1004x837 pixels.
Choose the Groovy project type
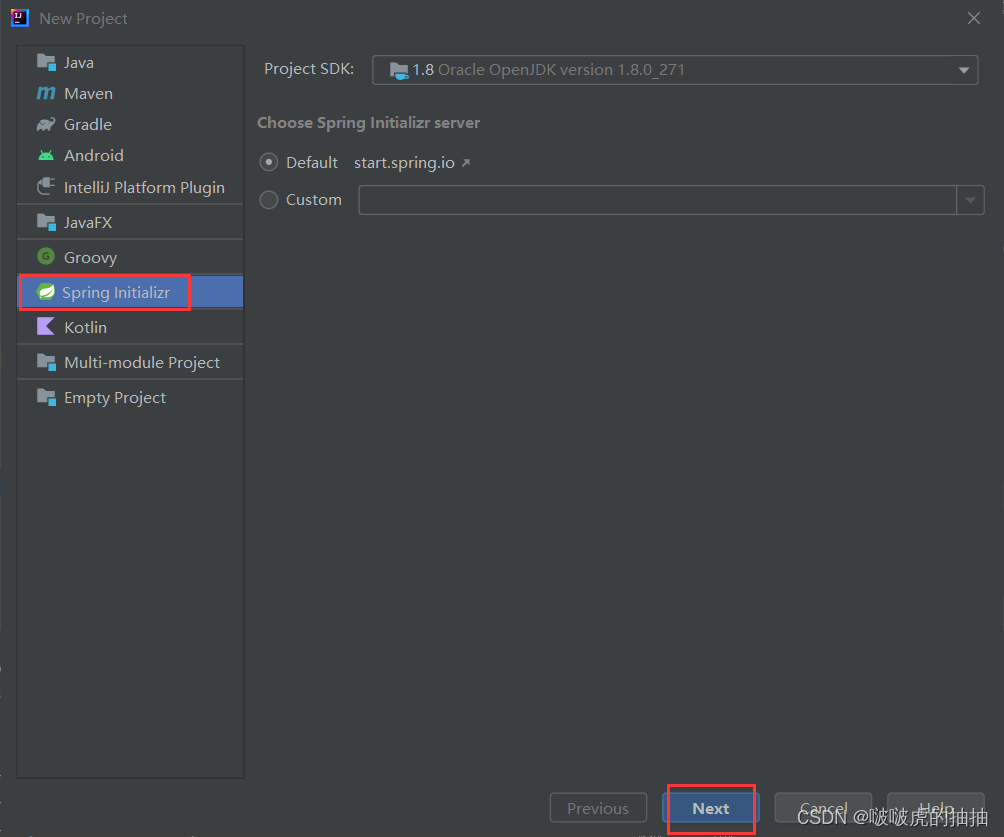(130, 257)
